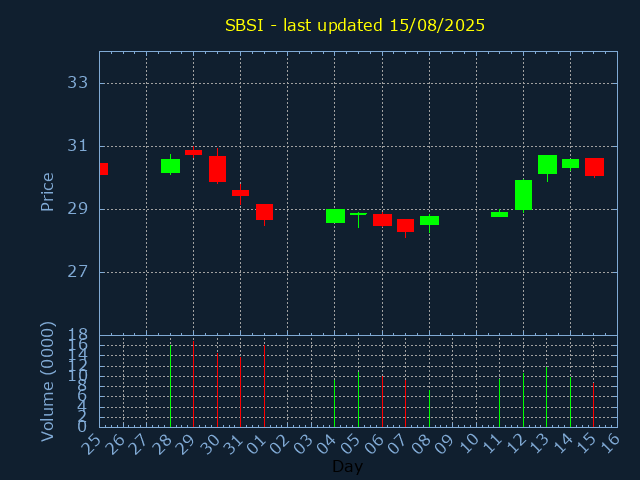Select the tall green candlestick for day 12
Screen dimensions: 640x480
523,195
